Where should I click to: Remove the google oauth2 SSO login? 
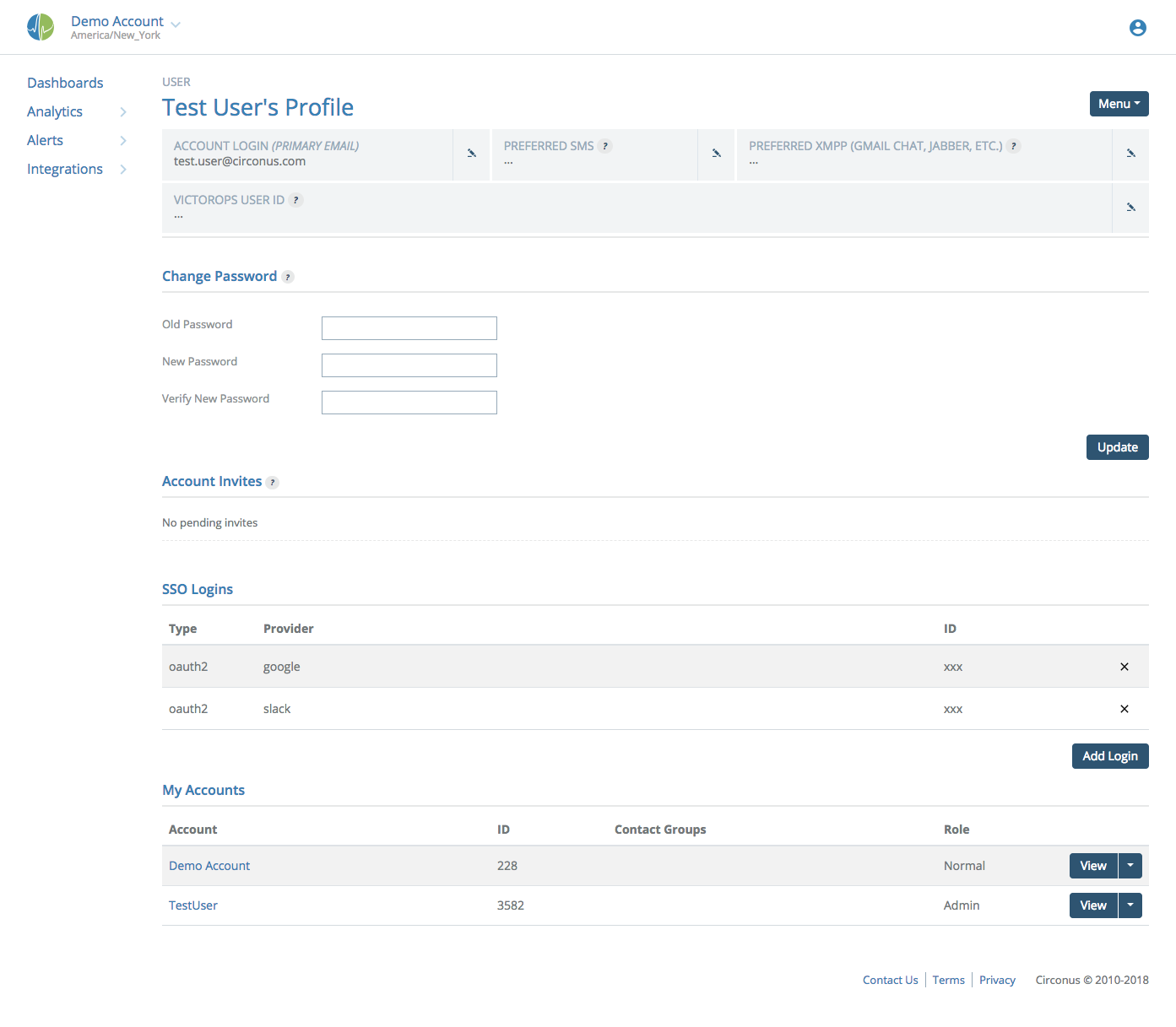click(1124, 666)
